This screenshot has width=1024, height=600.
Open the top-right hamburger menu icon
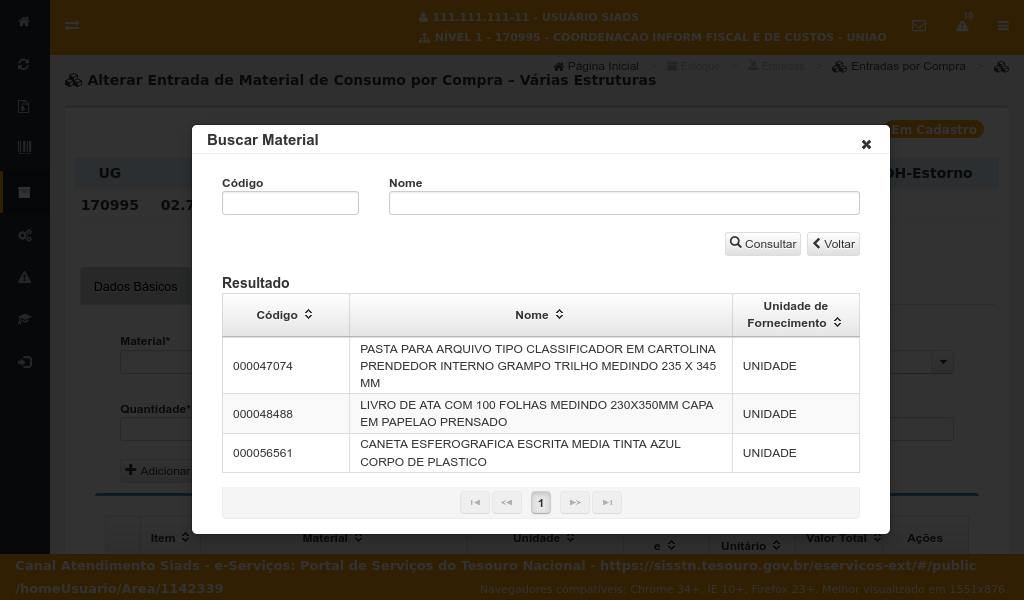(1003, 25)
